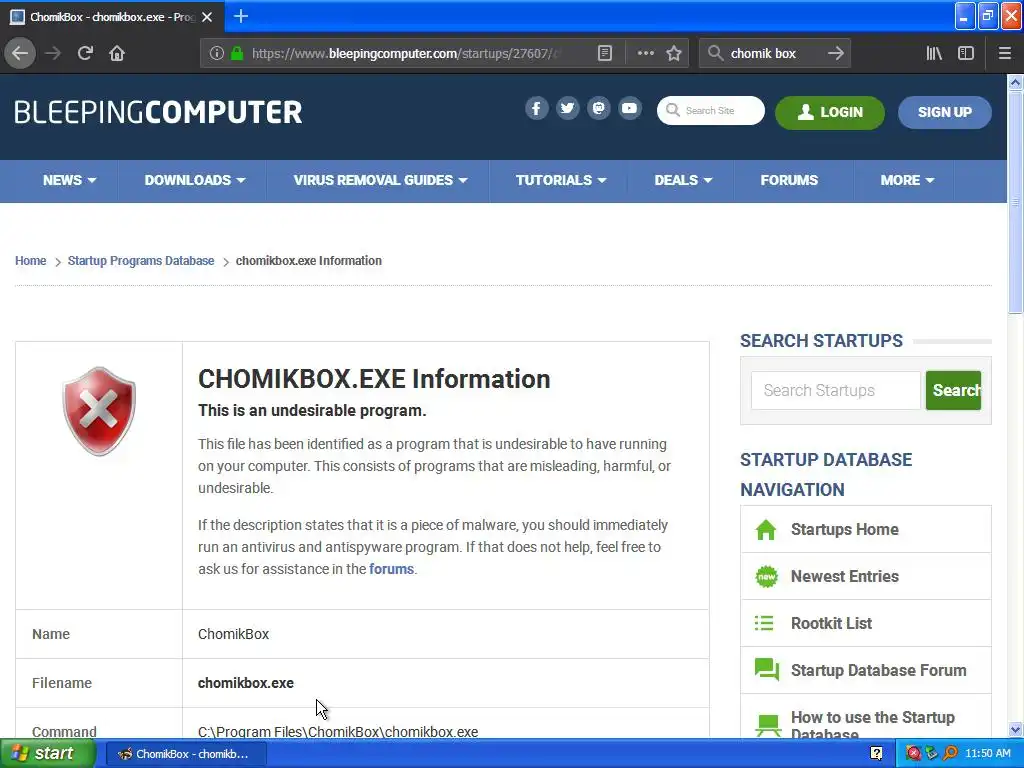Follow the Startup Programs Database breadcrumb

pyautogui.click(x=141, y=261)
